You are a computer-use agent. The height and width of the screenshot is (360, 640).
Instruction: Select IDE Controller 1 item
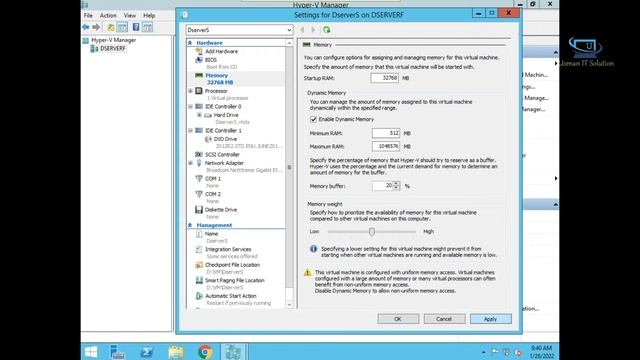pos(223,131)
